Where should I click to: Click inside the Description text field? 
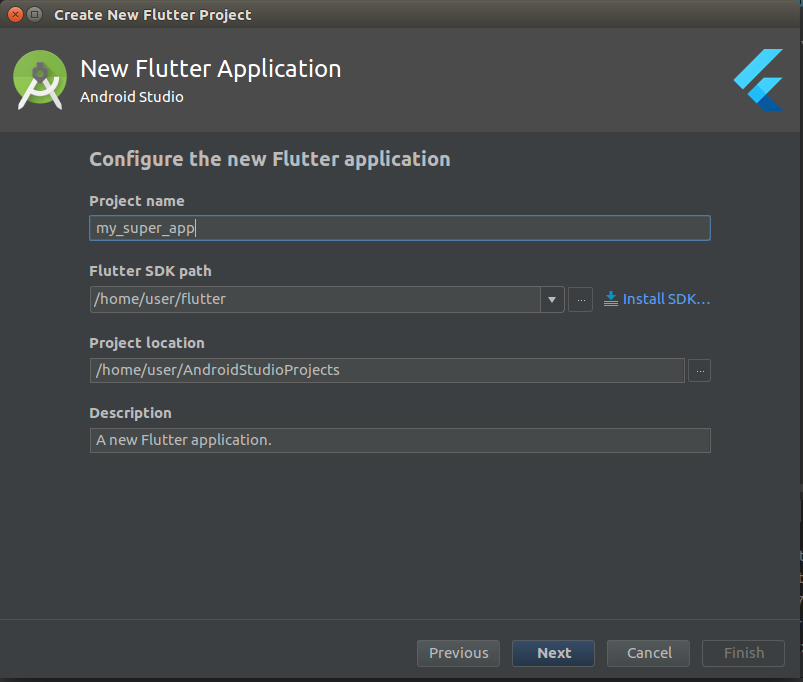click(x=399, y=440)
